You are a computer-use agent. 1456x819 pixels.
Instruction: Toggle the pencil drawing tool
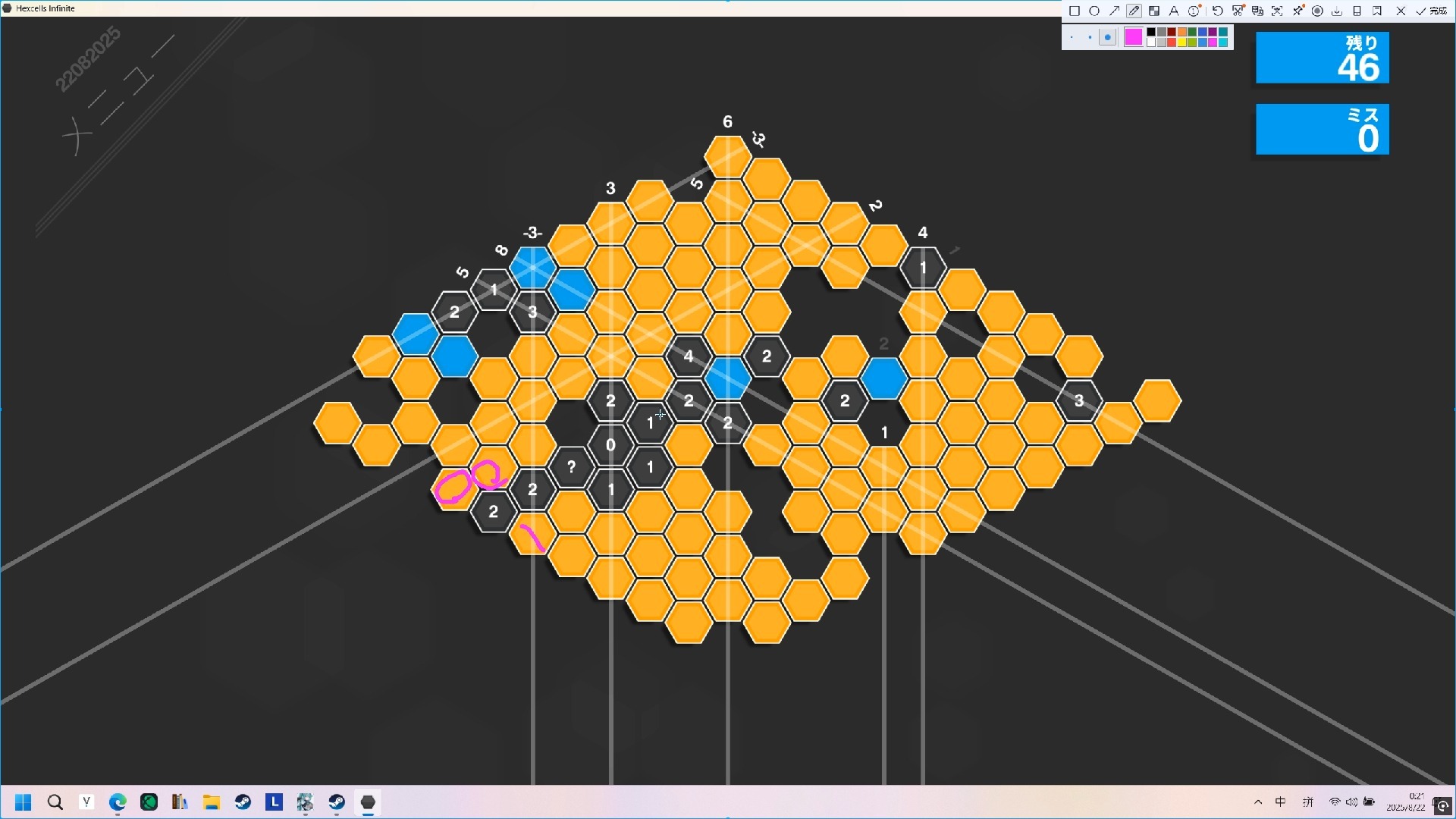[1134, 11]
